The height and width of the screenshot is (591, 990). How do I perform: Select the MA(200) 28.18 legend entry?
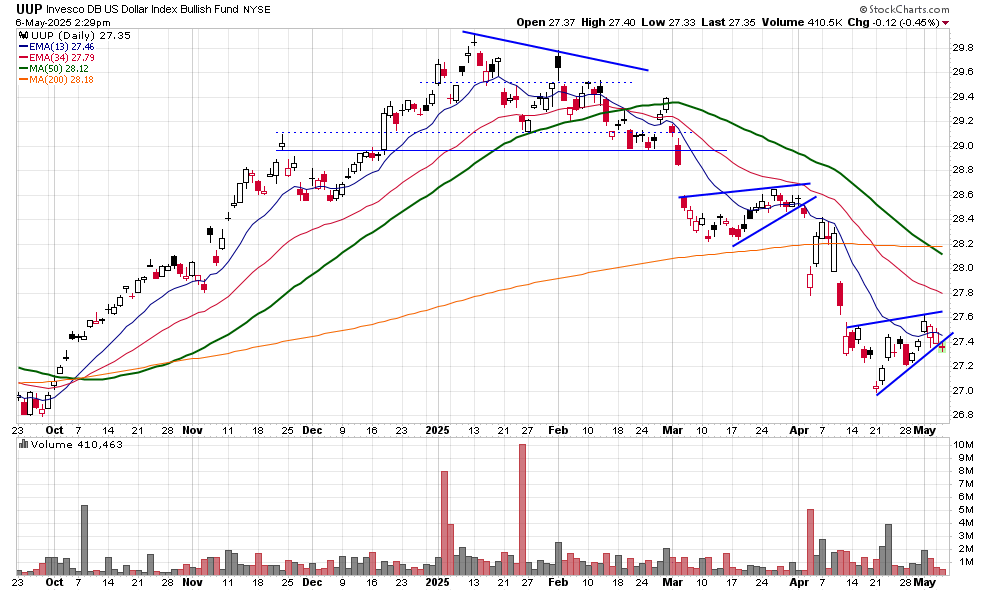coord(61,80)
